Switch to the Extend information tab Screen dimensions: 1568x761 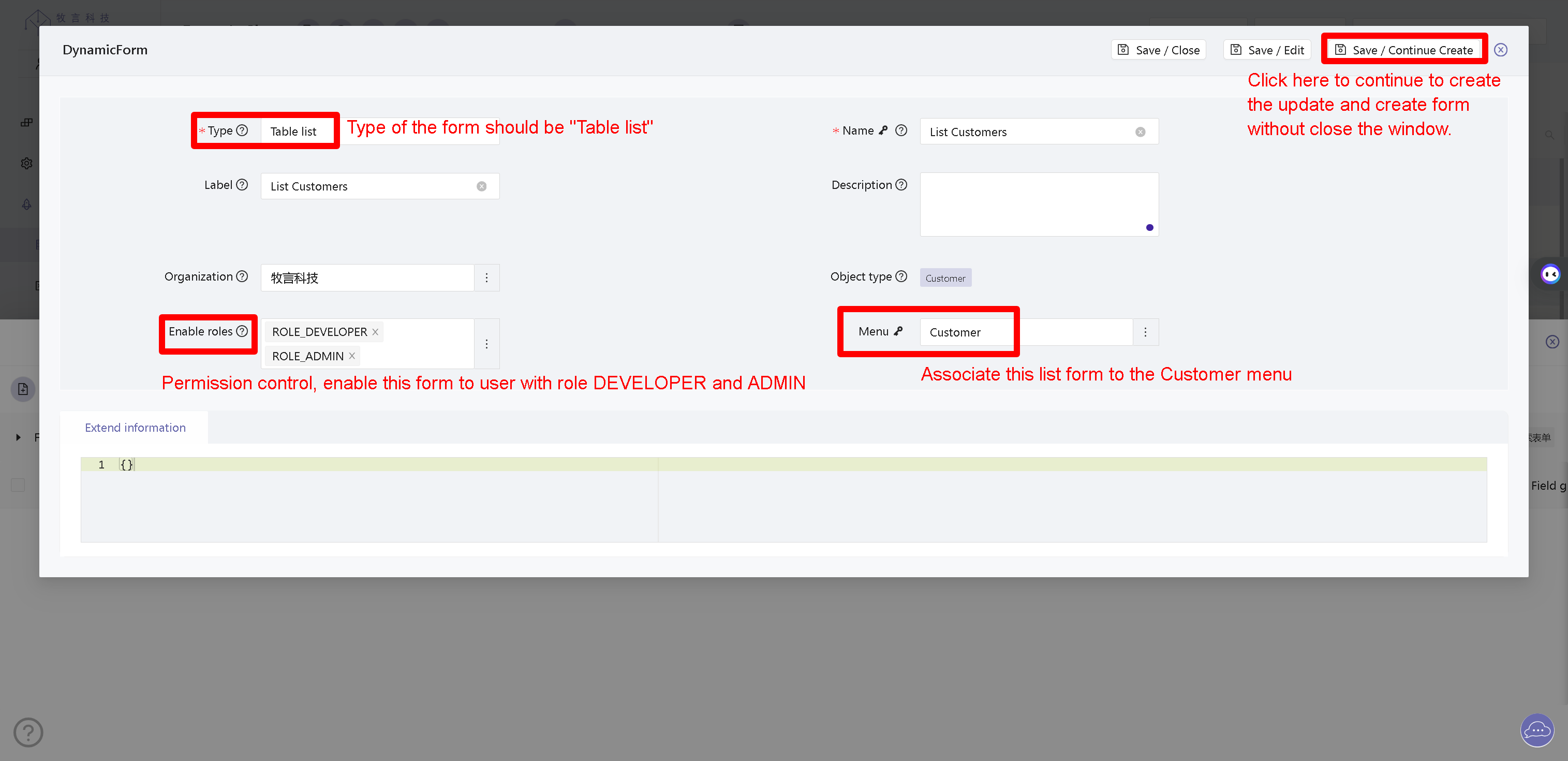[x=135, y=428]
